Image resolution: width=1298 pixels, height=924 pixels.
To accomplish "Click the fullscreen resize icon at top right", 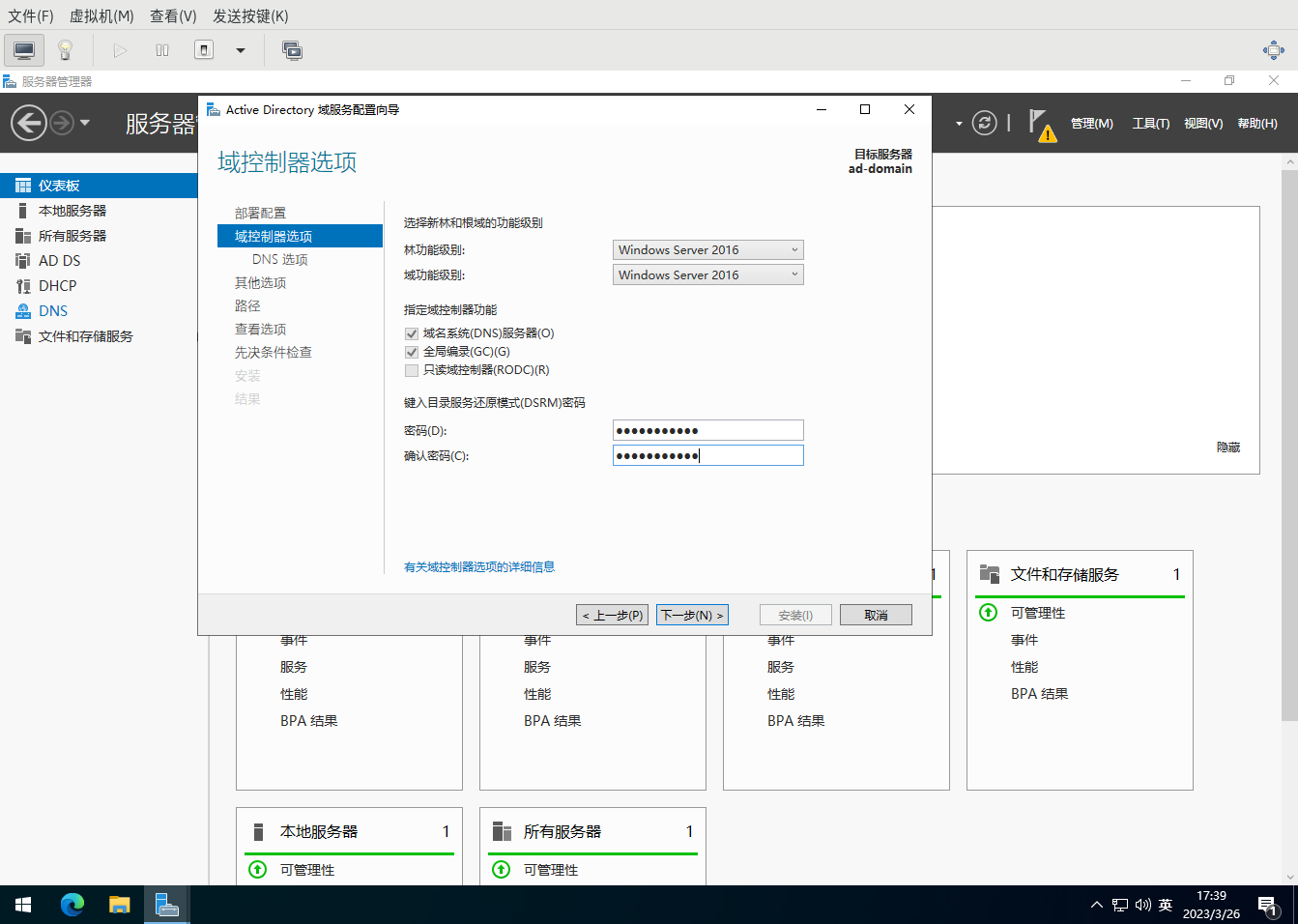I will pyautogui.click(x=1274, y=50).
